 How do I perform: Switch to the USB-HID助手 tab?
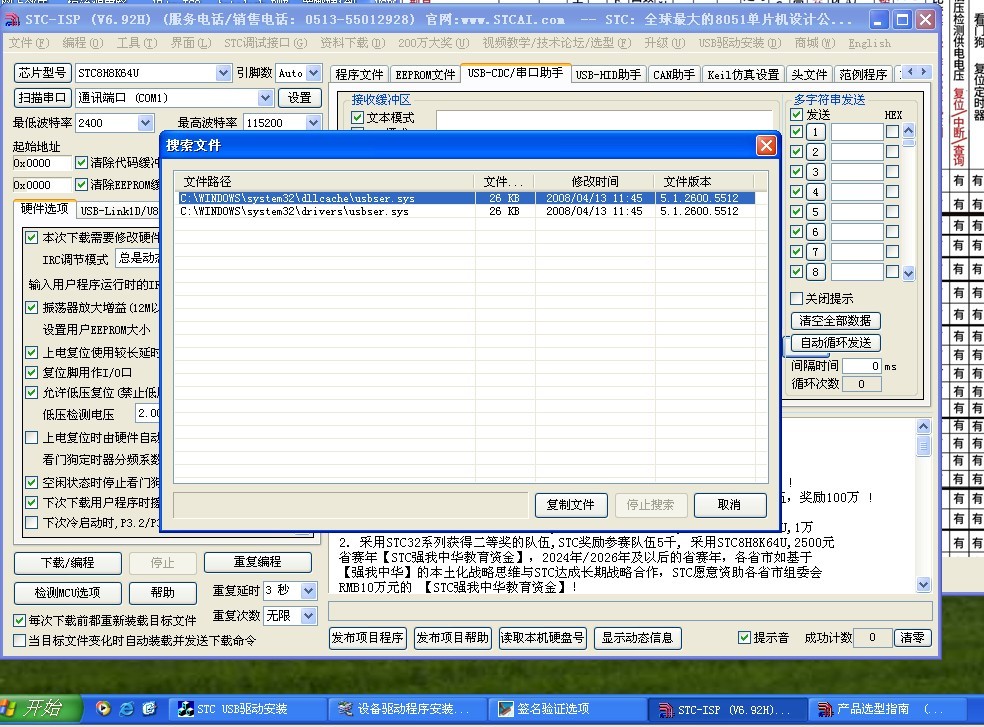coord(608,75)
